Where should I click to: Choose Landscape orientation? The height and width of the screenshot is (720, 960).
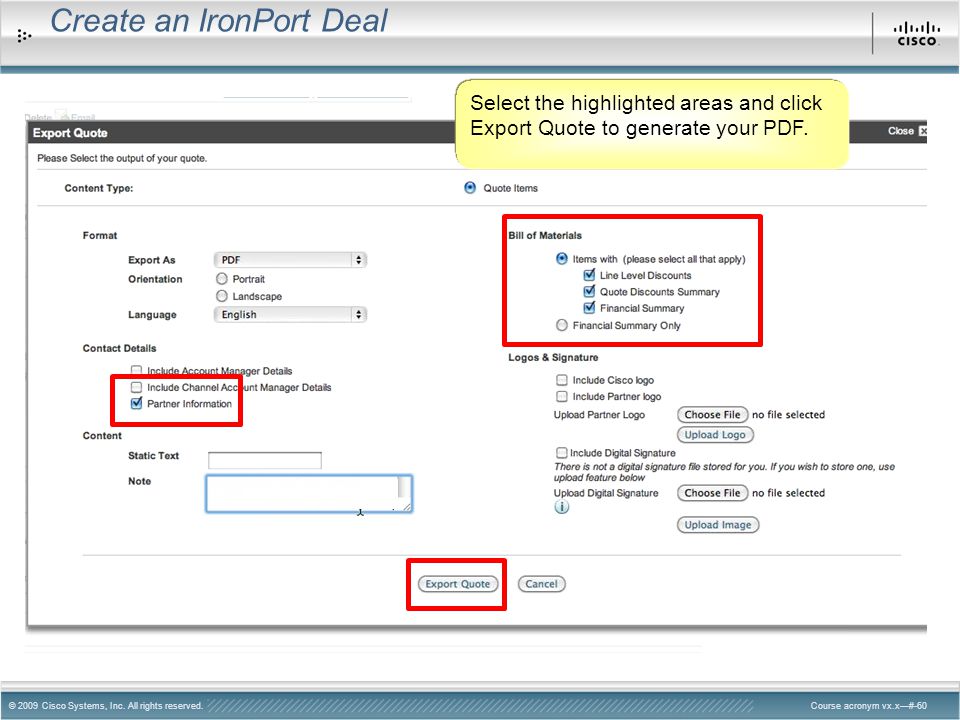pyautogui.click(x=222, y=296)
